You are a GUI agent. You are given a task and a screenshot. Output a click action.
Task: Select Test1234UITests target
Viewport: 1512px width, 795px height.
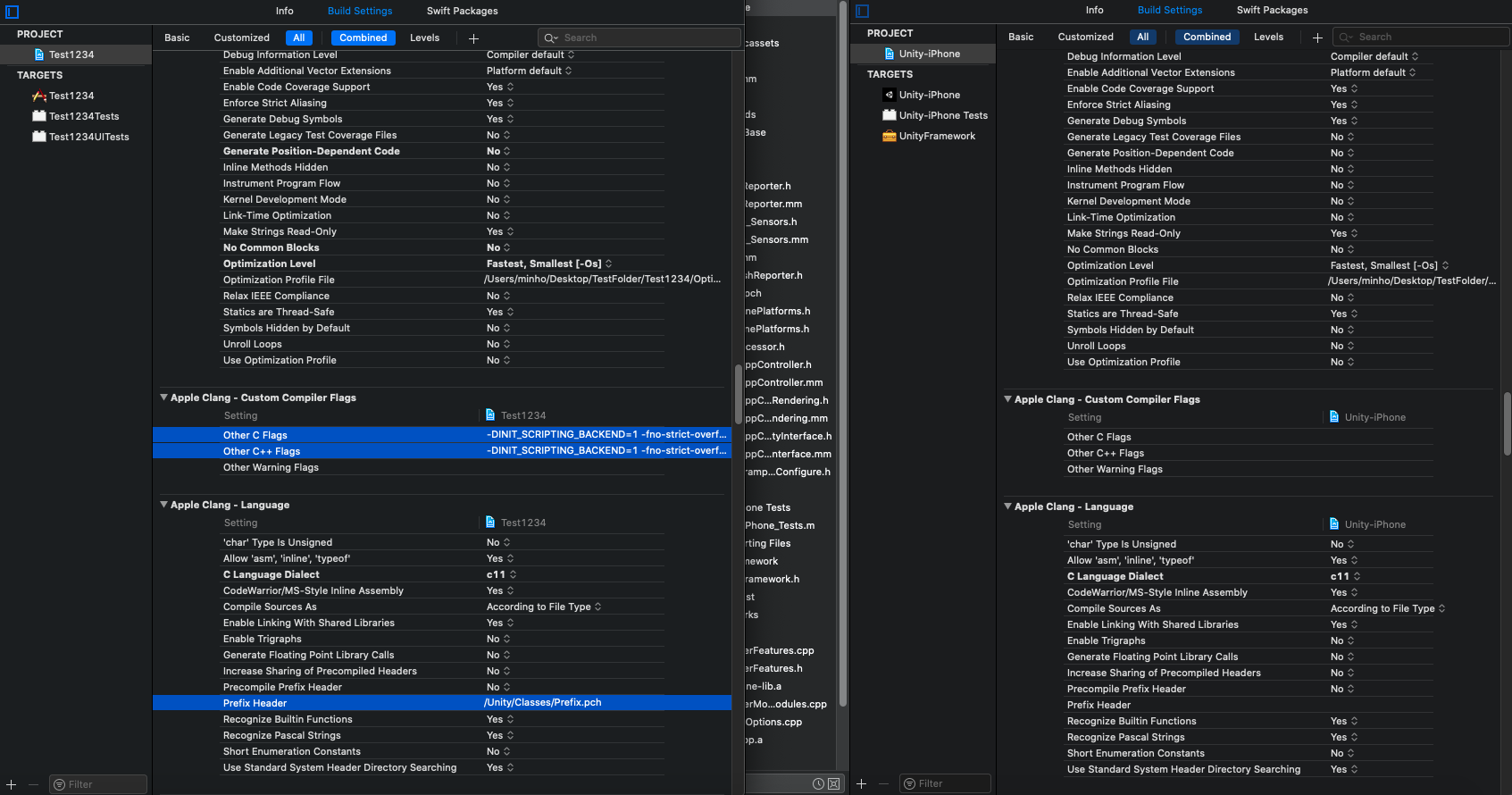(88, 137)
